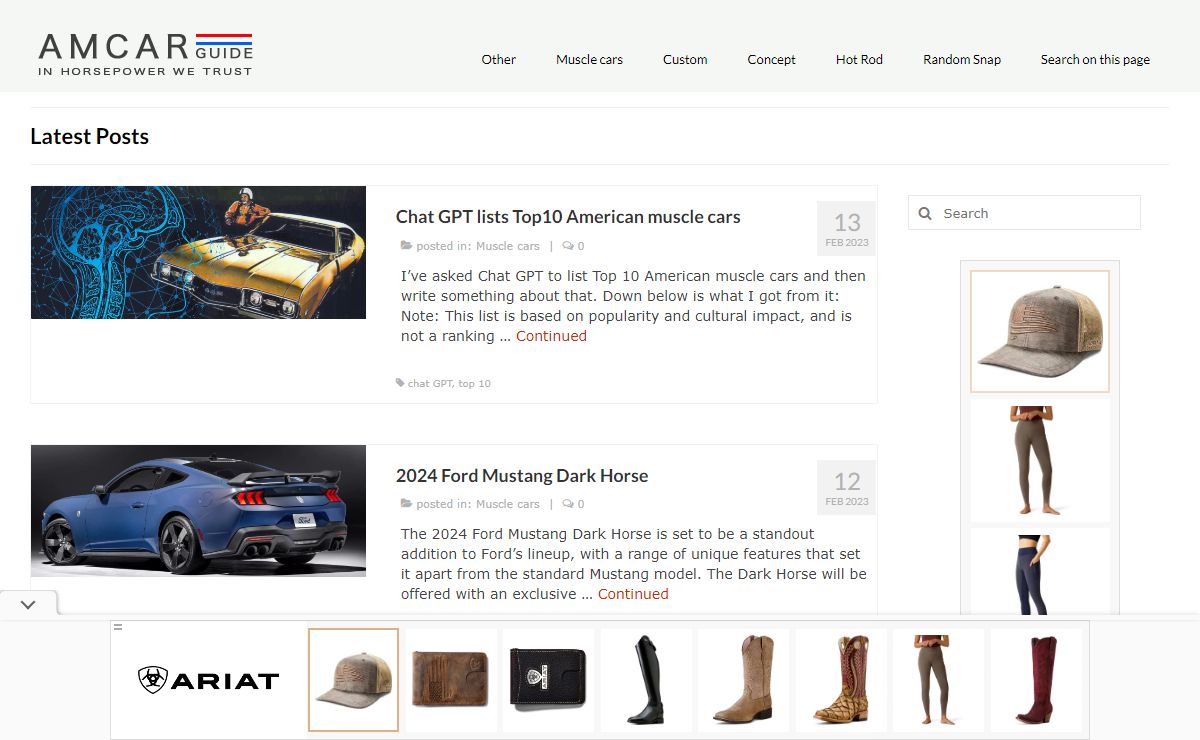This screenshot has height=740, width=1200.
Task: Select the cap product in bottom banner
Action: coord(353,680)
